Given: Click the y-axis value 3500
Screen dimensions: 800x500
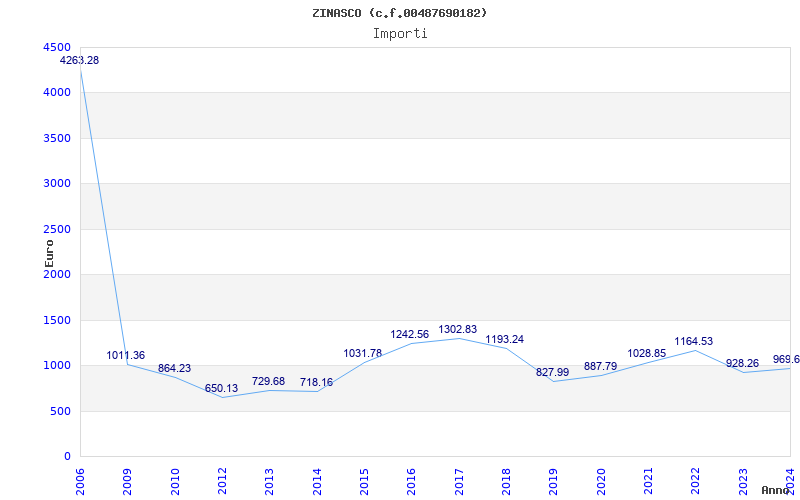Looking at the screenshot, I should click(57, 138).
